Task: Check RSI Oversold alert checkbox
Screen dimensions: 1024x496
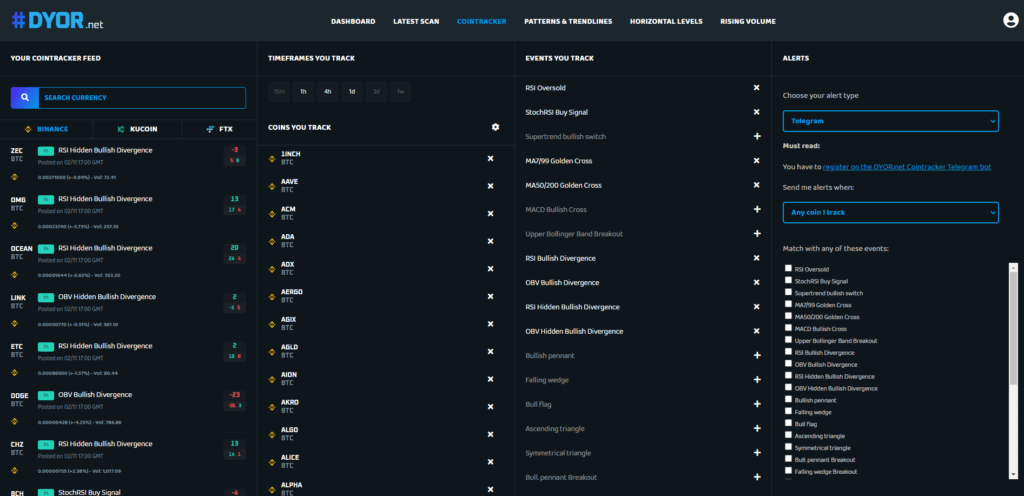Action: [x=788, y=268]
